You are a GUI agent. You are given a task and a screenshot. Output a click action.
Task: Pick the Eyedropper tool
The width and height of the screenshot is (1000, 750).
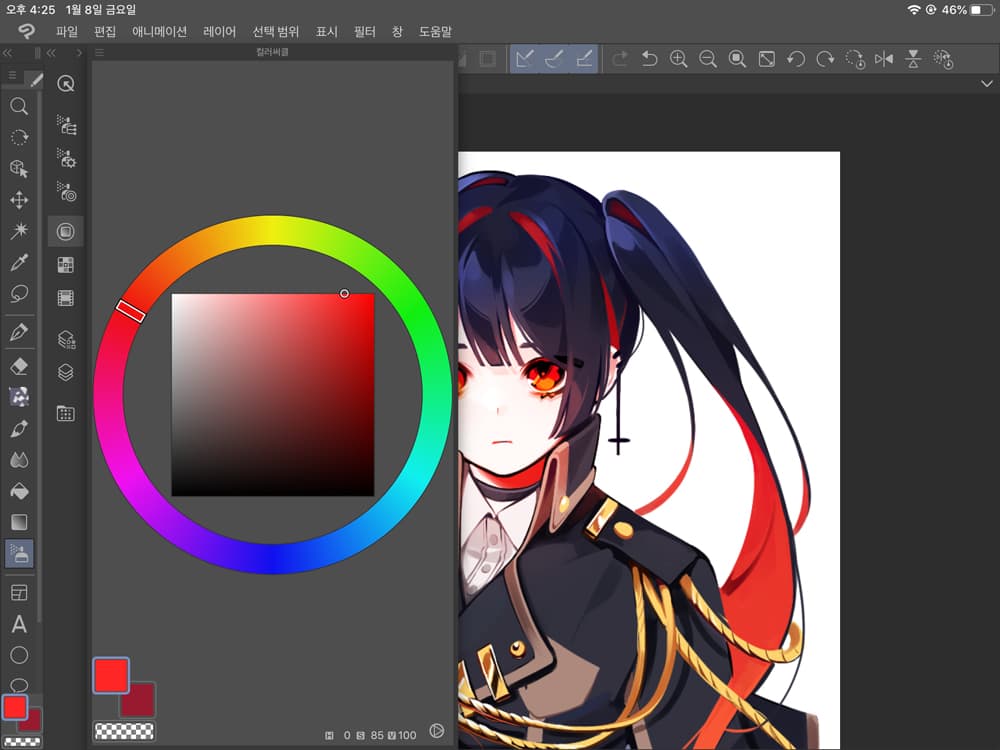18,264
